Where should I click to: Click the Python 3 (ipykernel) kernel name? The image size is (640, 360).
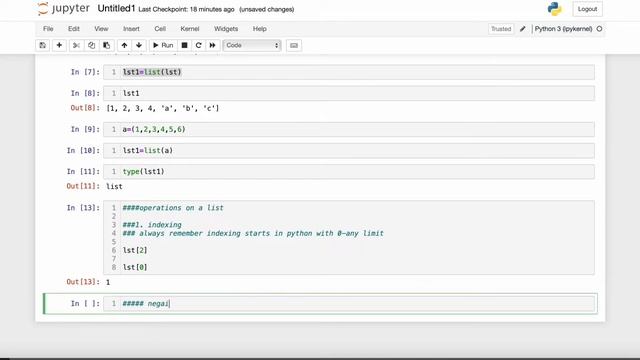563,29
